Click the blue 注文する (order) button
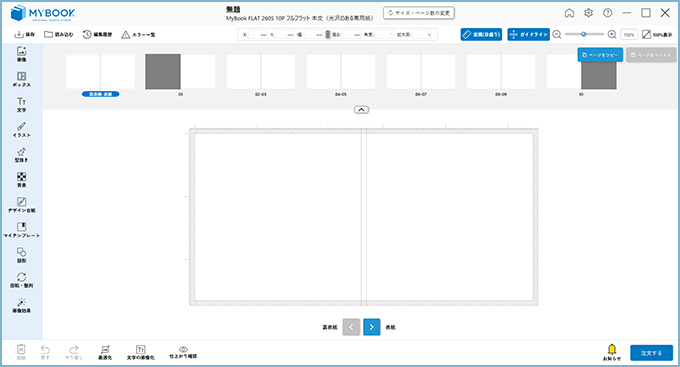The width and height of the screenshot is (680, 367). pyautogui.click(x=651, y=353)
